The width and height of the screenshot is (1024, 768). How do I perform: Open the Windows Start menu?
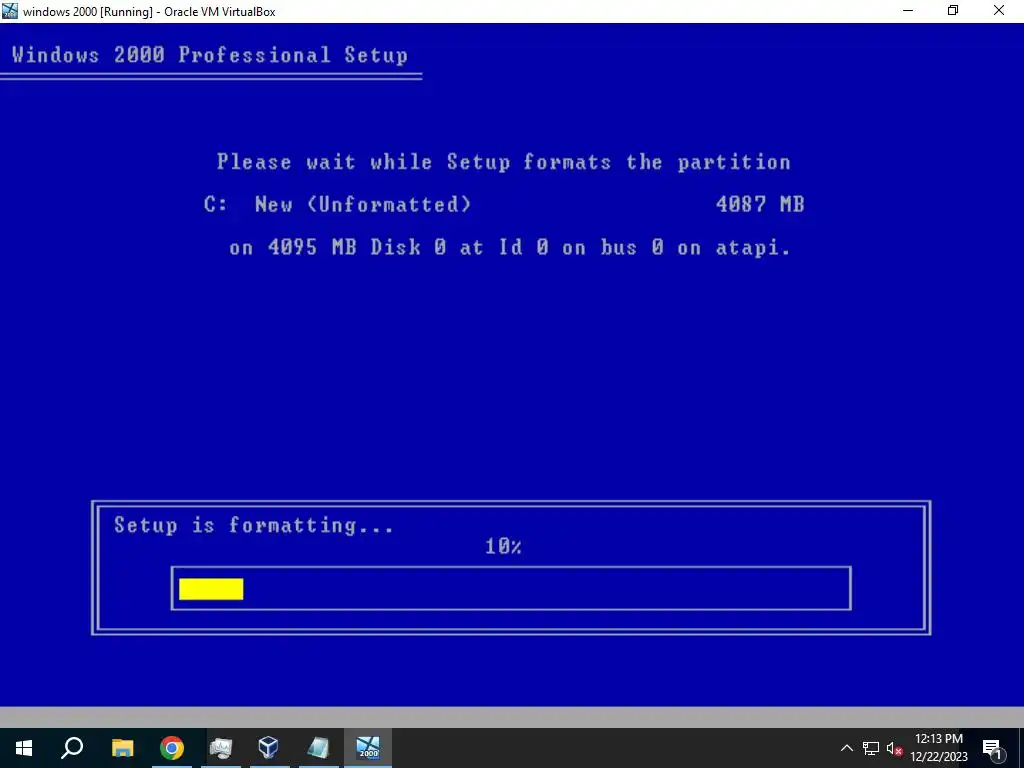point(24,748)
